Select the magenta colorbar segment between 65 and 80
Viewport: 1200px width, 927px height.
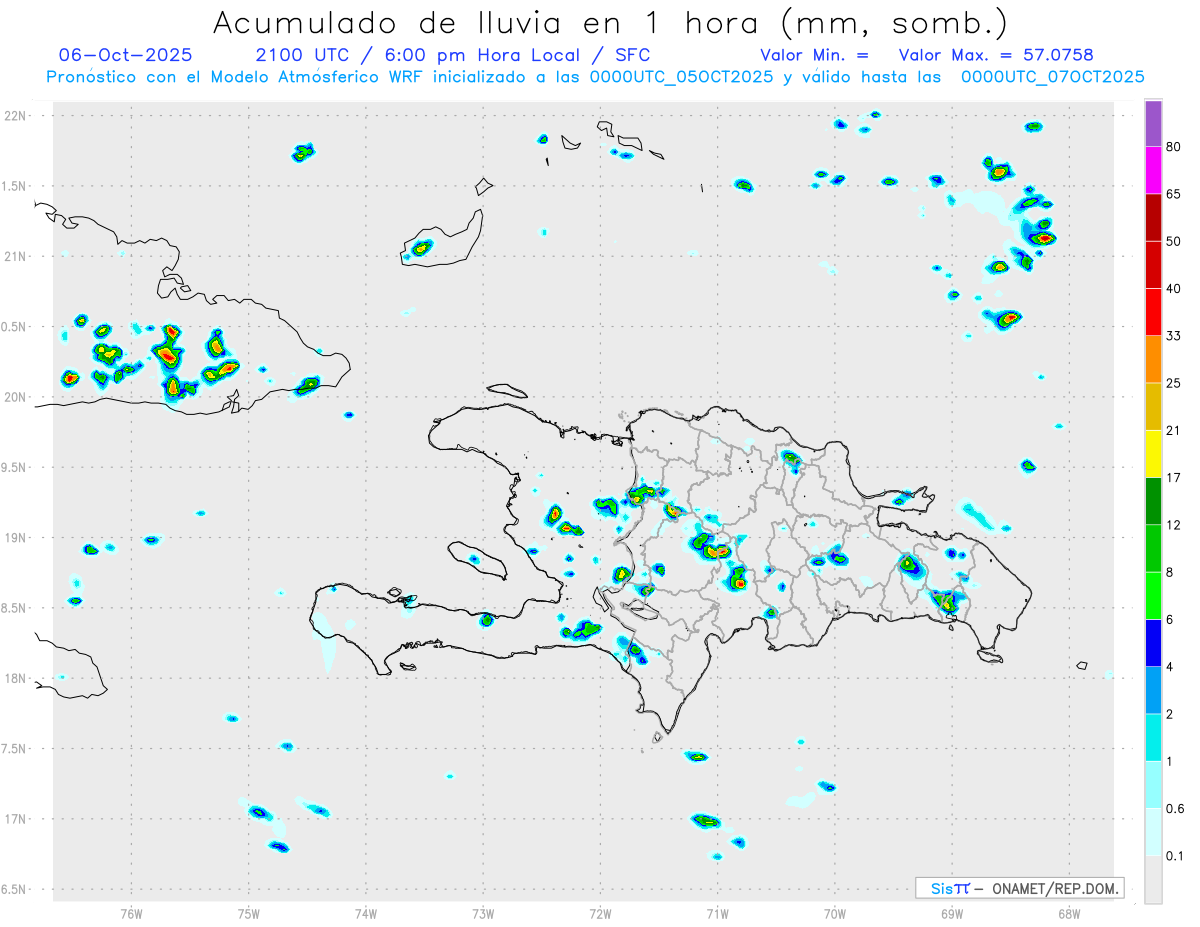coord(1154,171)
